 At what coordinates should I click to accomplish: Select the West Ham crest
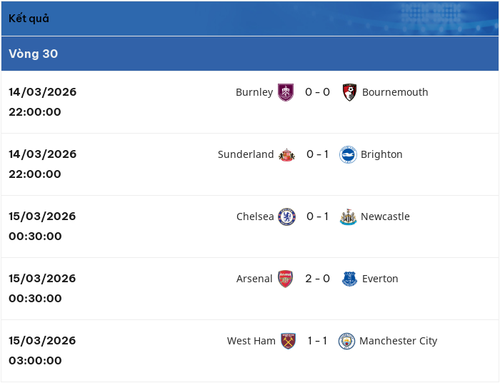(288, 341)
